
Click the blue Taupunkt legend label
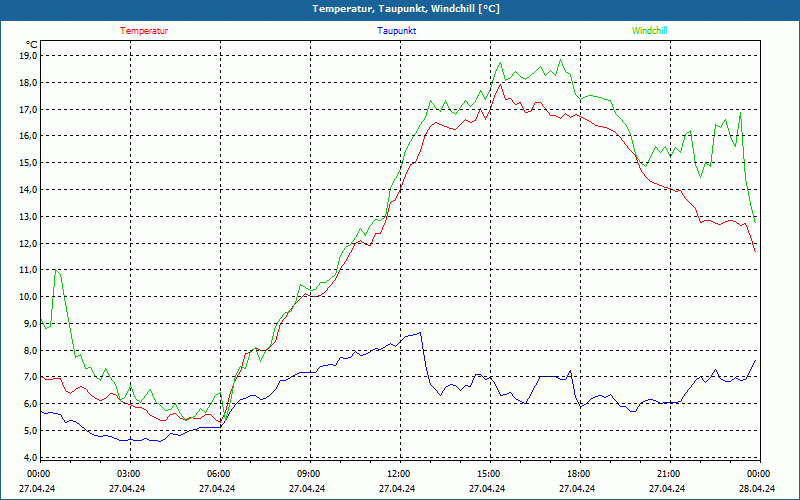[396, 31]
